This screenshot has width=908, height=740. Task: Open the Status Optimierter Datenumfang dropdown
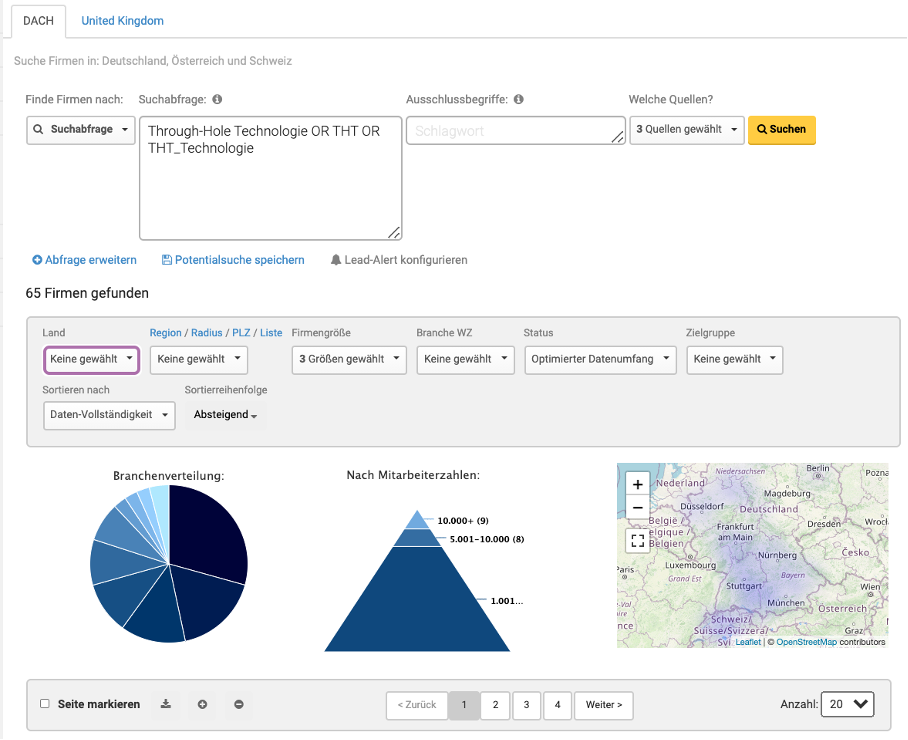(601, 360)
